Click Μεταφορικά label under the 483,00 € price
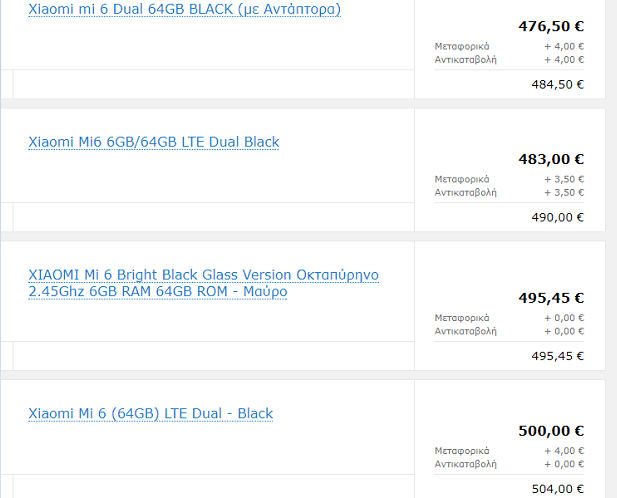The width and height of the screenshot is (617, 498). 461,179
